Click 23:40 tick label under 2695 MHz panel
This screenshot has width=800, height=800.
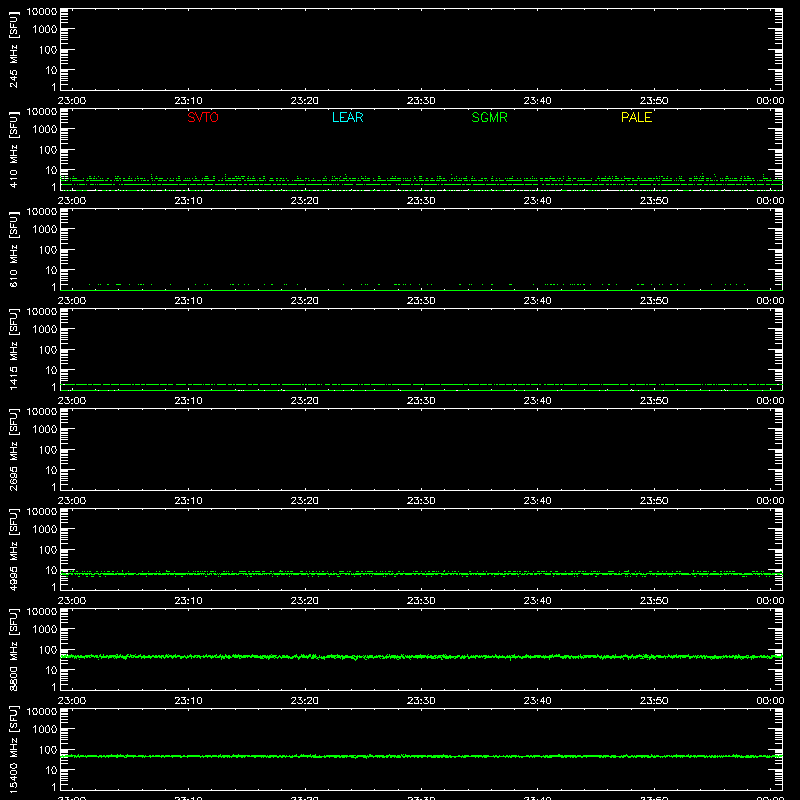coord(537,501)
